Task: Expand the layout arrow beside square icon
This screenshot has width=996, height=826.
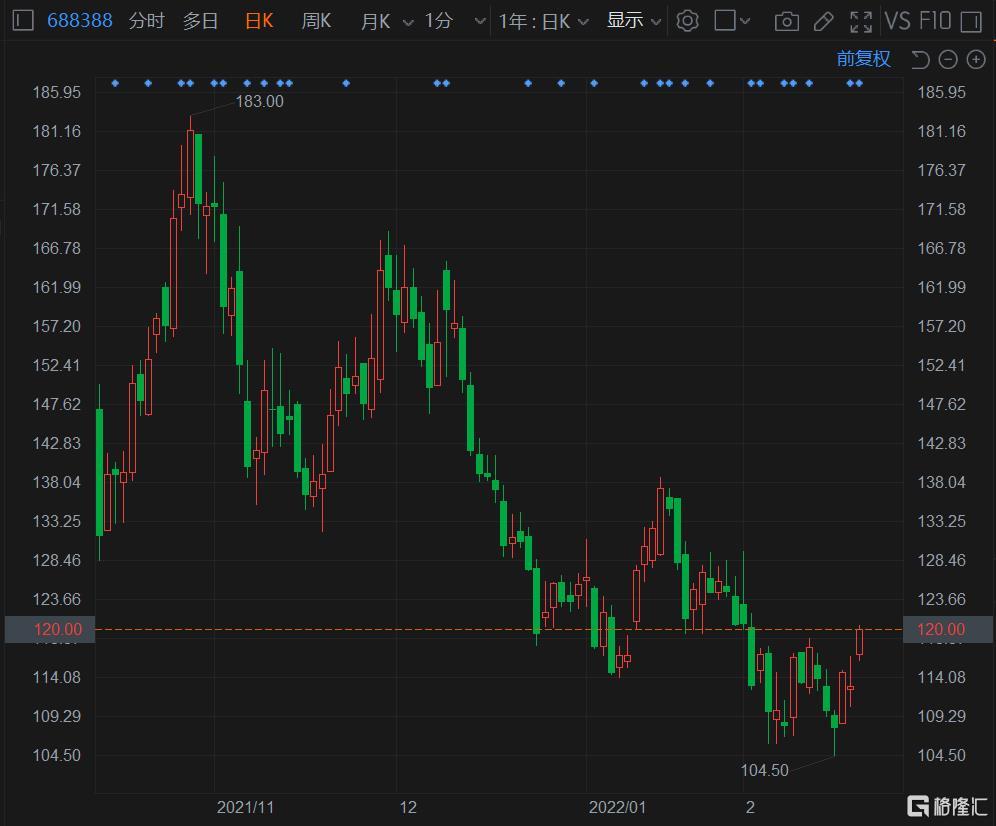Action: coord(745,21)
